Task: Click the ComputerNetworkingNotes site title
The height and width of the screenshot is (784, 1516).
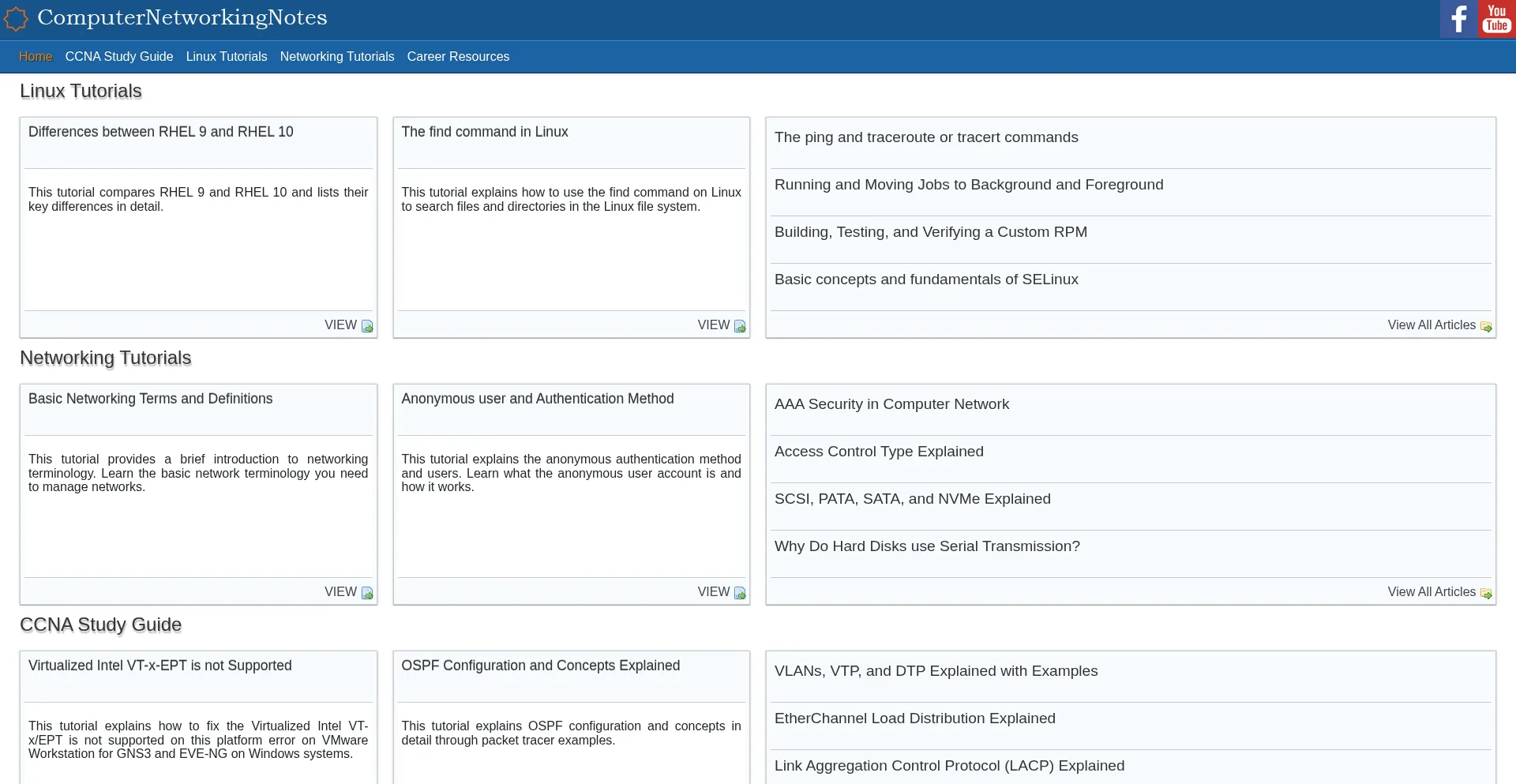Action: point(182,17)
